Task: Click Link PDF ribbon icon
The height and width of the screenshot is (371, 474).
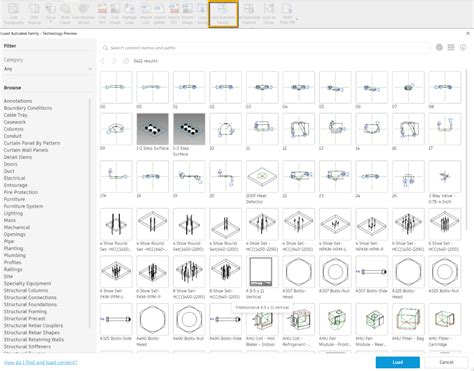Action: click(102, 13)
